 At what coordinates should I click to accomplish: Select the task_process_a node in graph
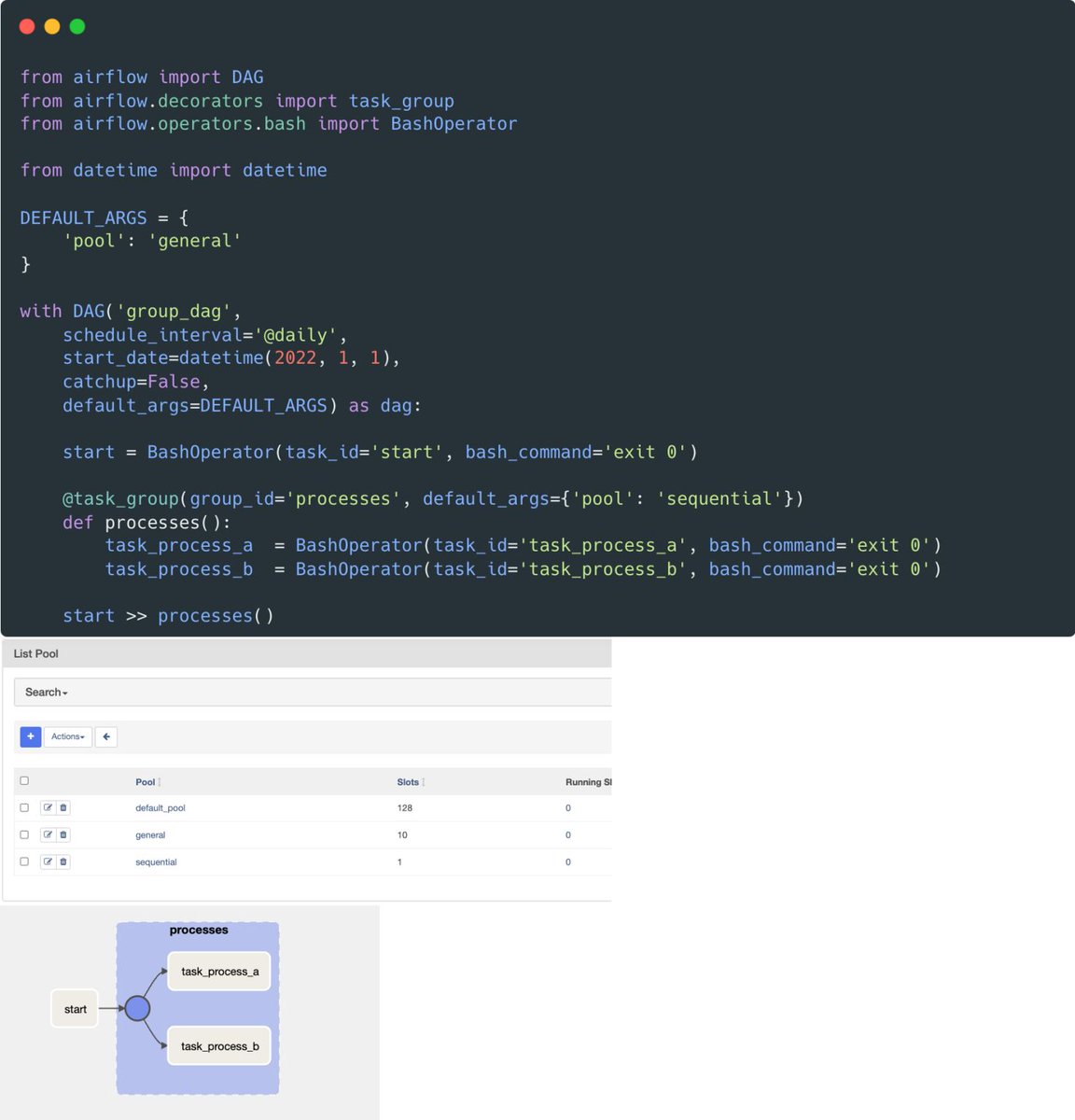pyautogui.click(x=219, y=972)
